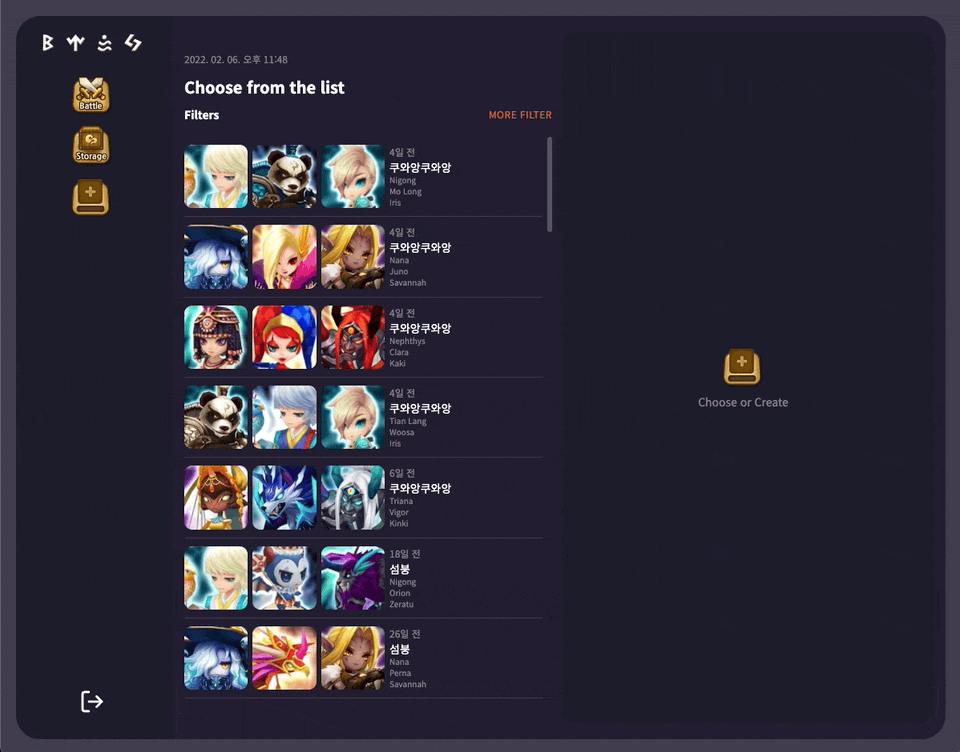This screenshot has height=752, width=960.
Task: Click the B rune logo icon
Action: click(47, 42)
